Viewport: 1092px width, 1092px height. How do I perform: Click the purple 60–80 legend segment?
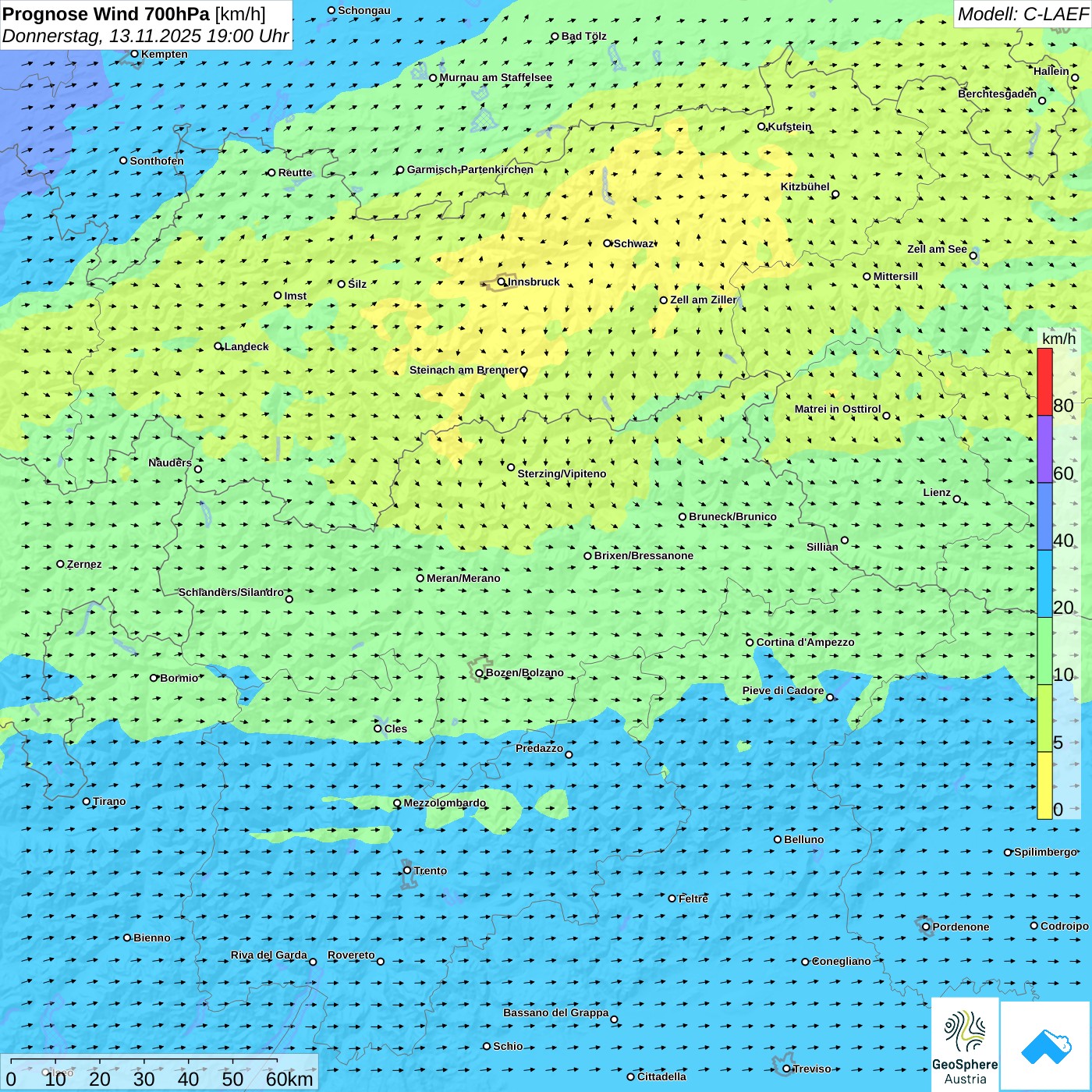pyautogui.click(x=1044, y=449)
